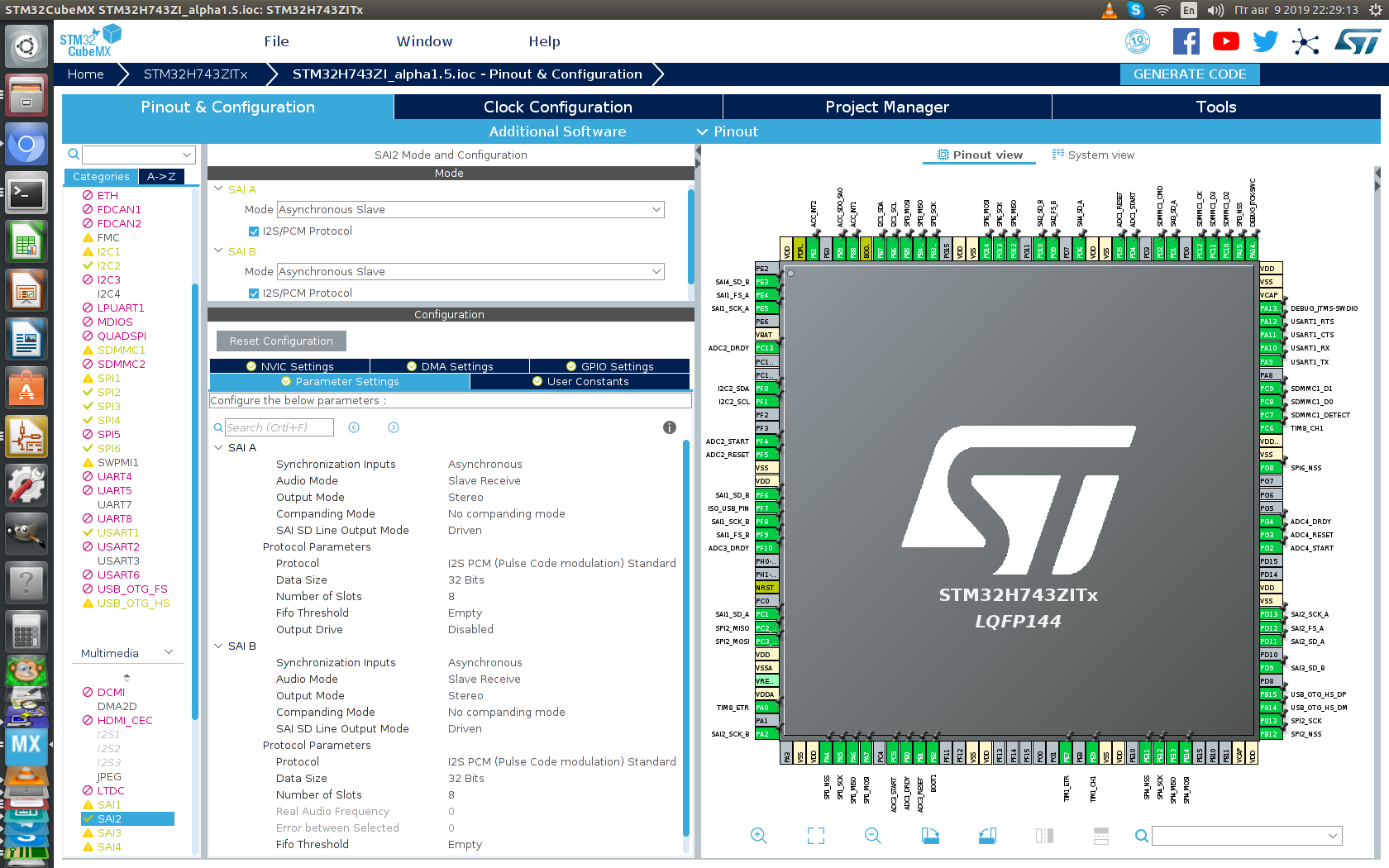Switch to the Clock Configuration tab

(x=558, y=107)
